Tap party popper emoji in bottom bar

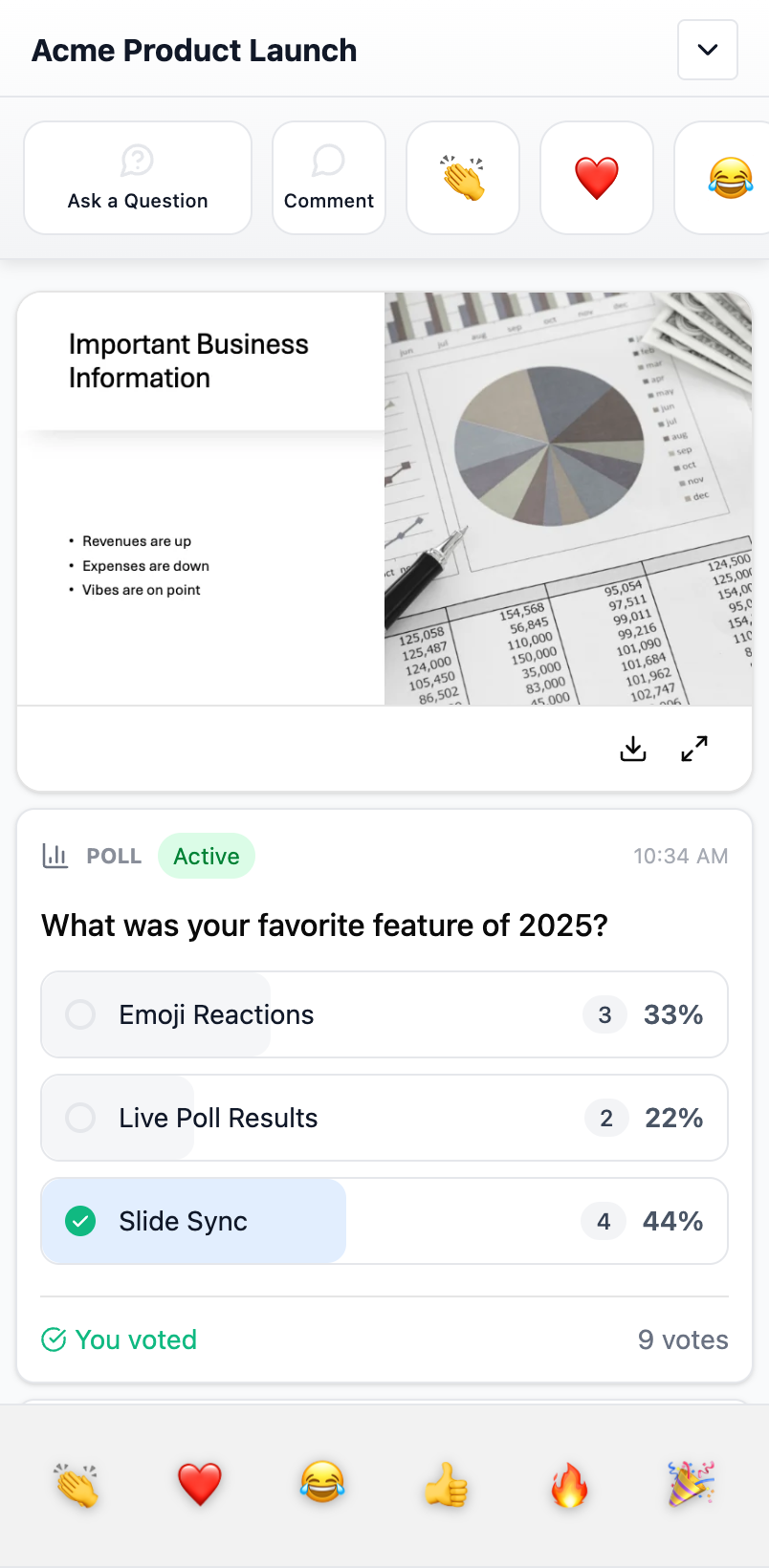(x=692, y=1485)
